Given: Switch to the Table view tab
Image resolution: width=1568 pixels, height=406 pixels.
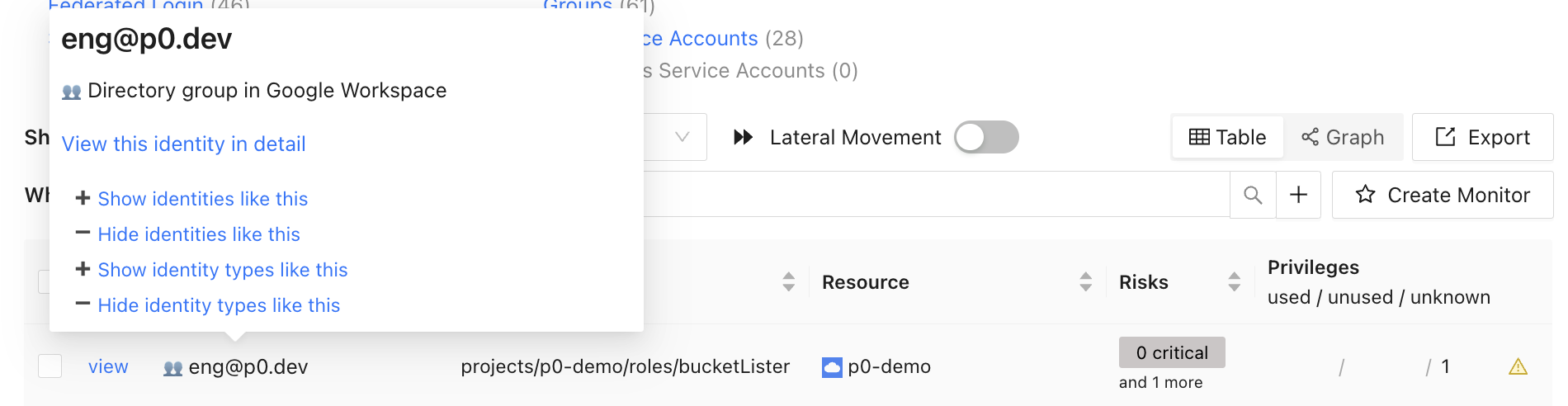Looking at the screenshot, I should pos(1227,137).
